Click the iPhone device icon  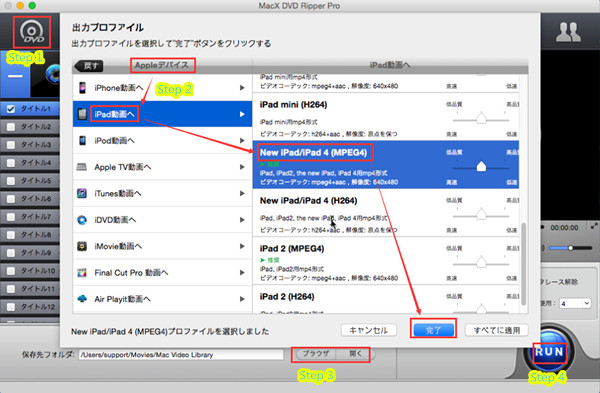click(82, 88)
